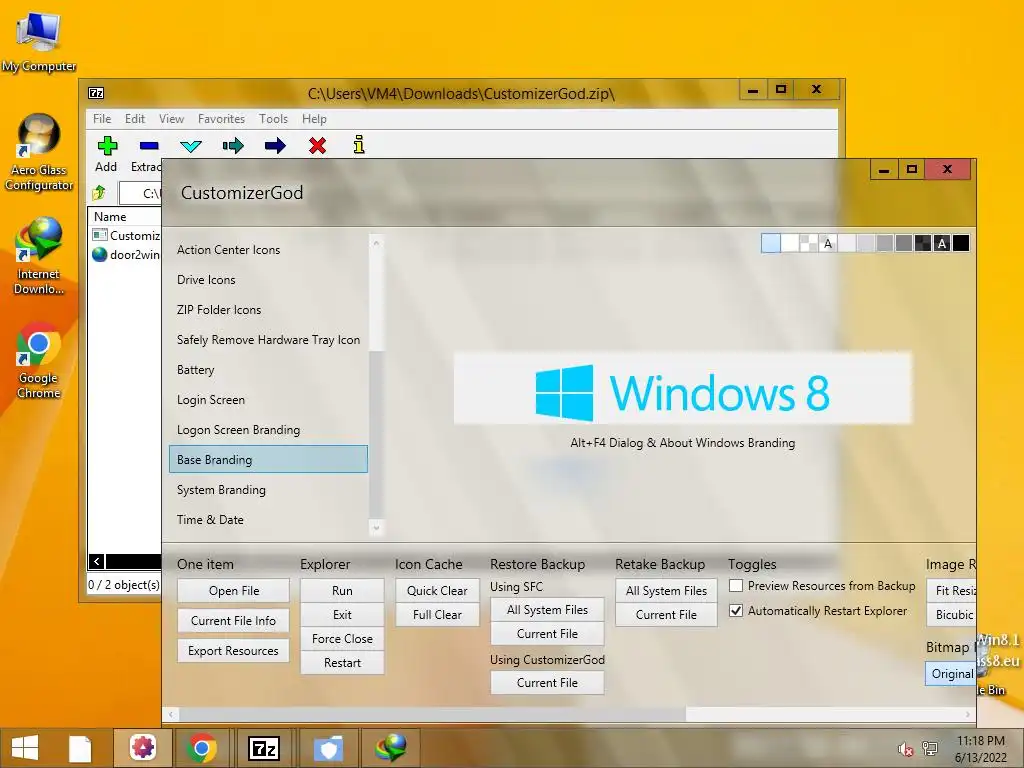The width and height of the screenshot is (1024, 768).
Task: Click the Explorer Run button
Action: 342,590
